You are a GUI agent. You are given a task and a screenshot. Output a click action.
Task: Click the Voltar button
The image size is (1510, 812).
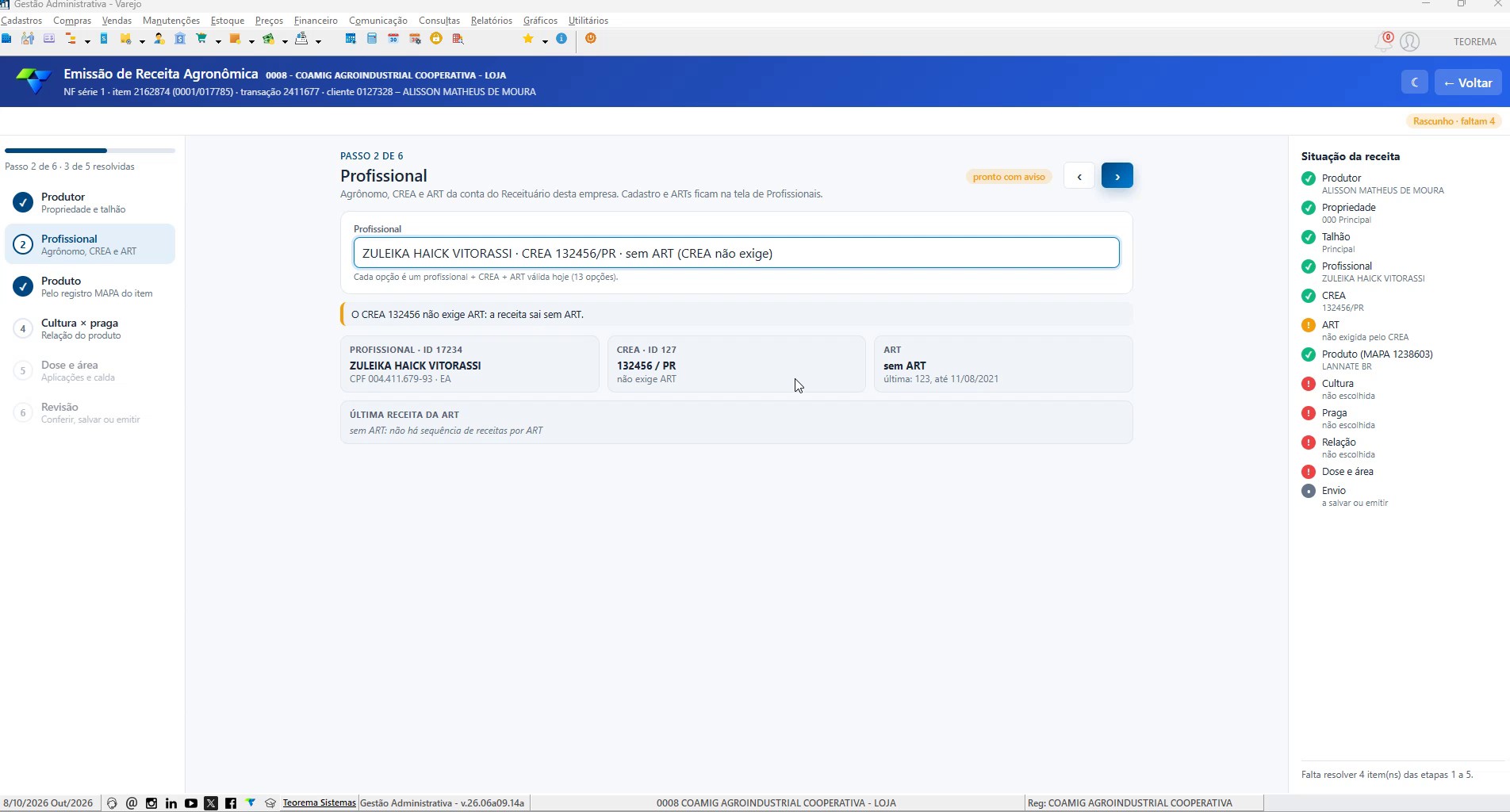(x=1468, y=82)
